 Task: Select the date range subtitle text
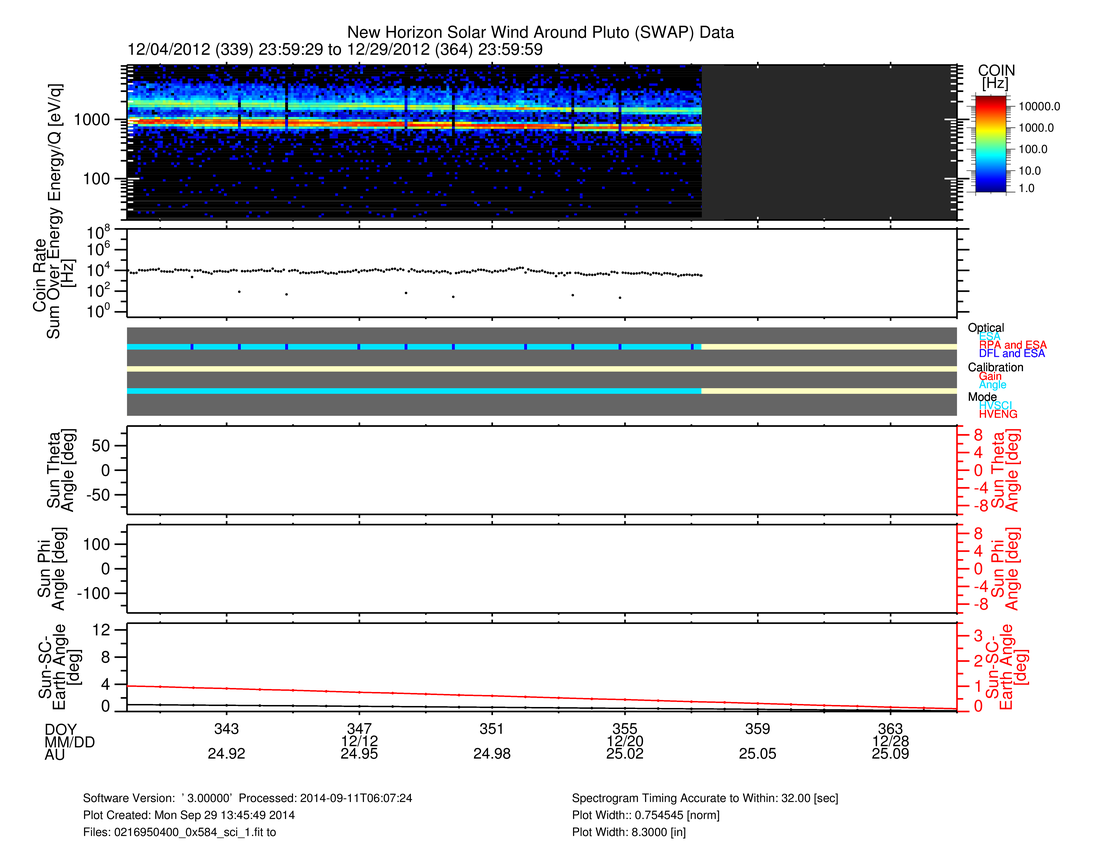click(x=335, y=48)
